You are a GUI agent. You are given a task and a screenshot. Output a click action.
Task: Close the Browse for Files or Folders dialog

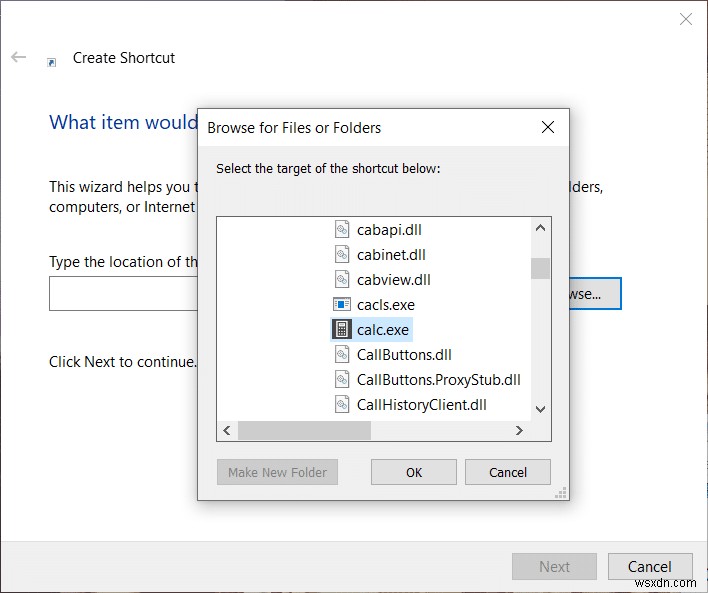tap(548, 127)
